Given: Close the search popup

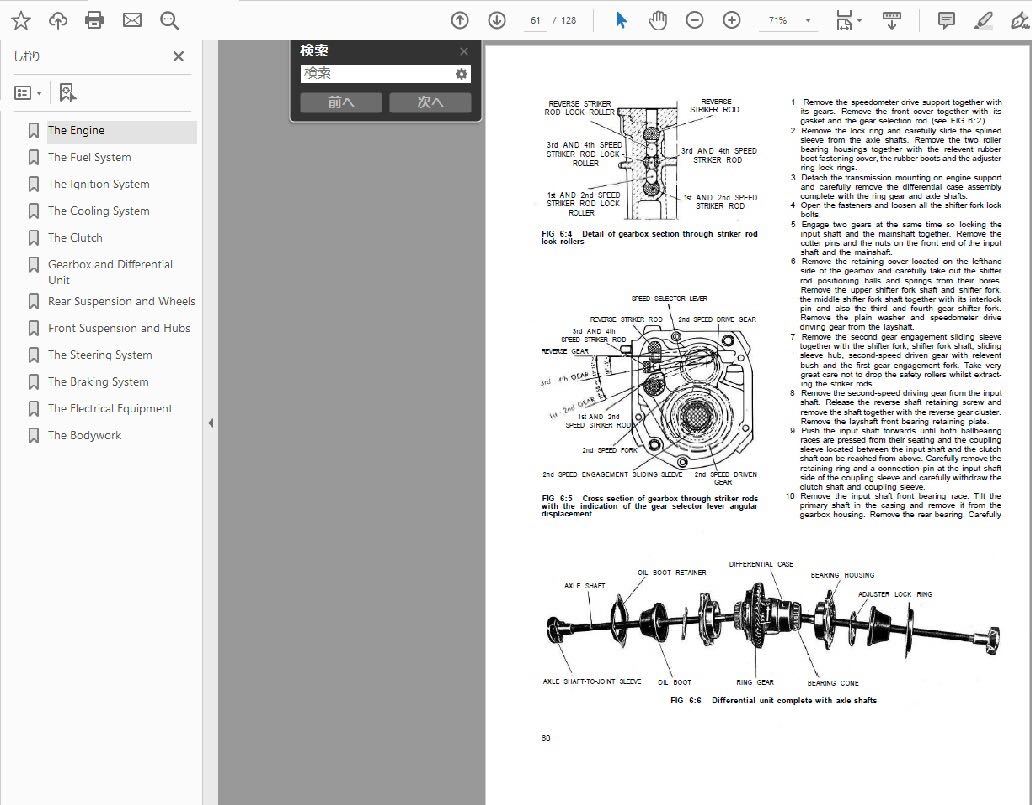Looking at the screenshot, I should [x=464, y=51].
